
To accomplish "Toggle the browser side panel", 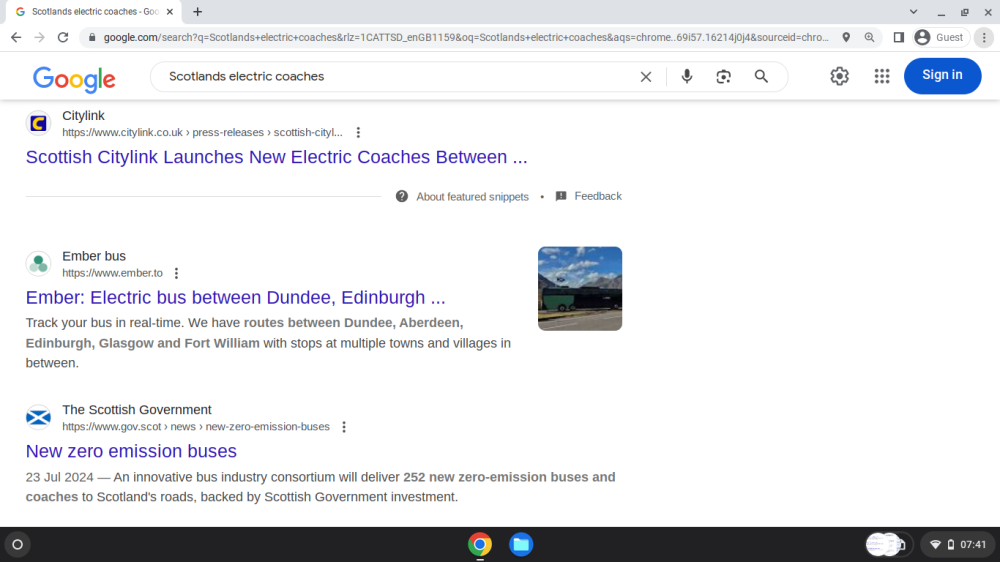I will tap(899, 38).
